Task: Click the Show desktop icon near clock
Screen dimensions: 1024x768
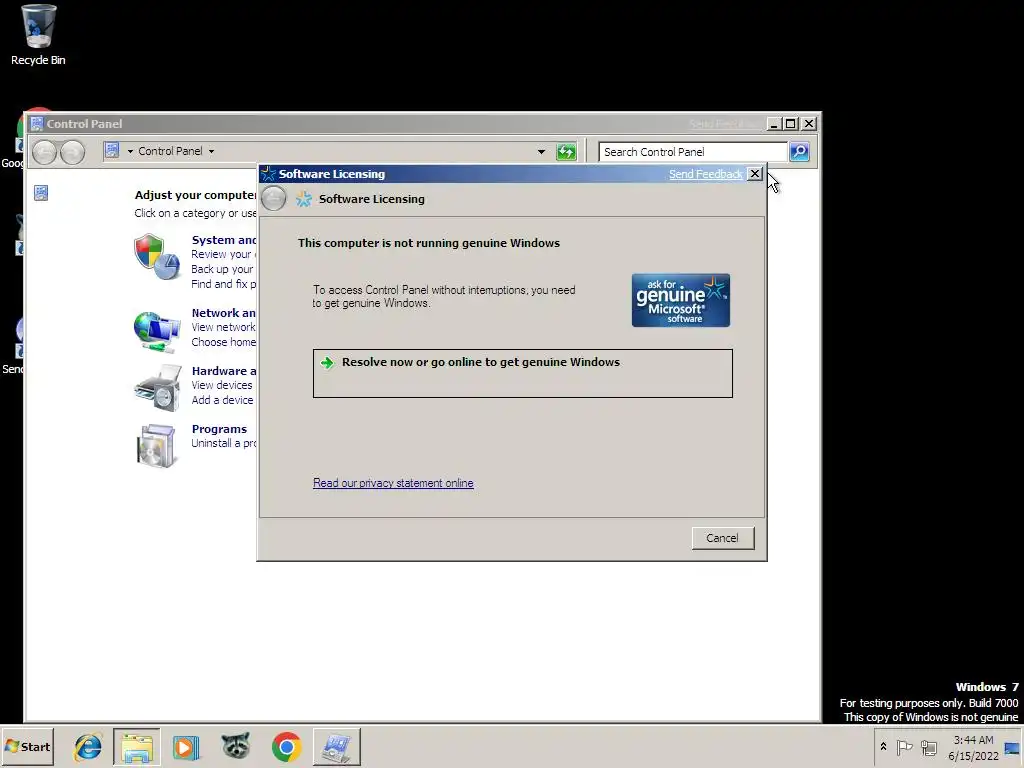Action: point(1012,748)
